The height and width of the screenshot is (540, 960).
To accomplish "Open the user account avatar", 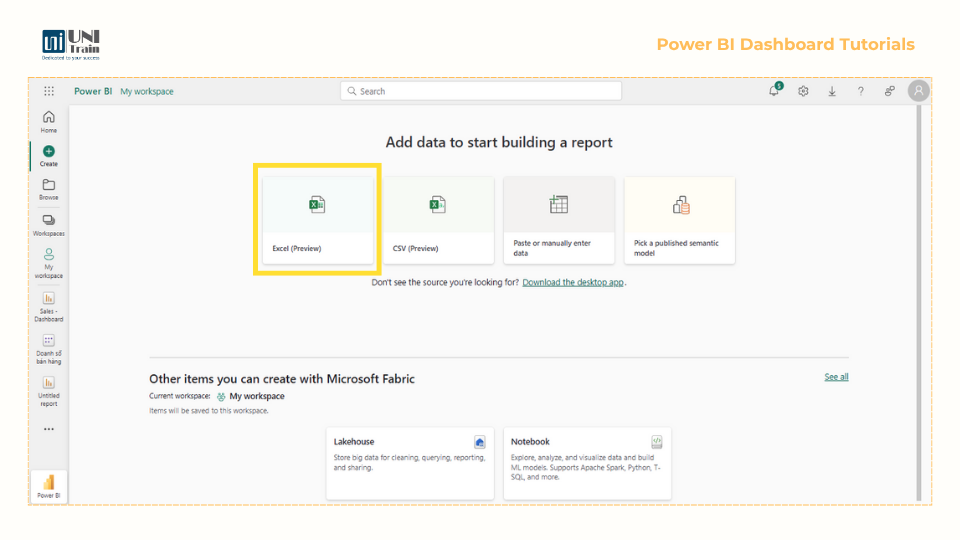I will [918, 91].
